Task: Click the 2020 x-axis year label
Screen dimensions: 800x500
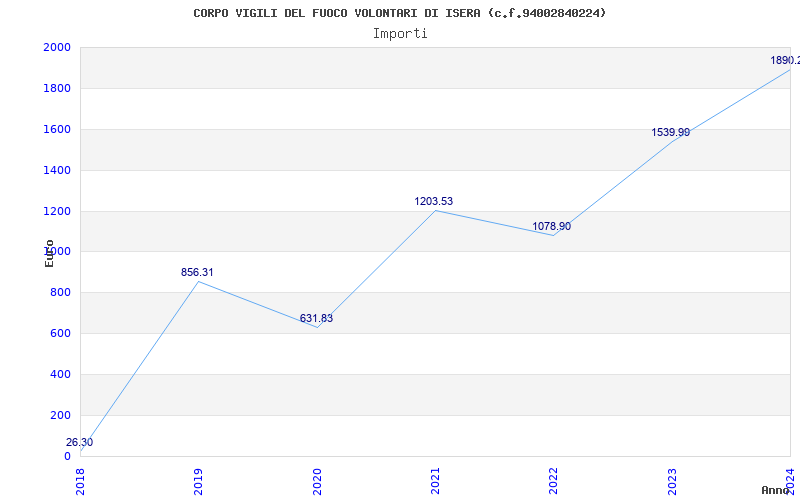Action: click(x=317, y=480)
